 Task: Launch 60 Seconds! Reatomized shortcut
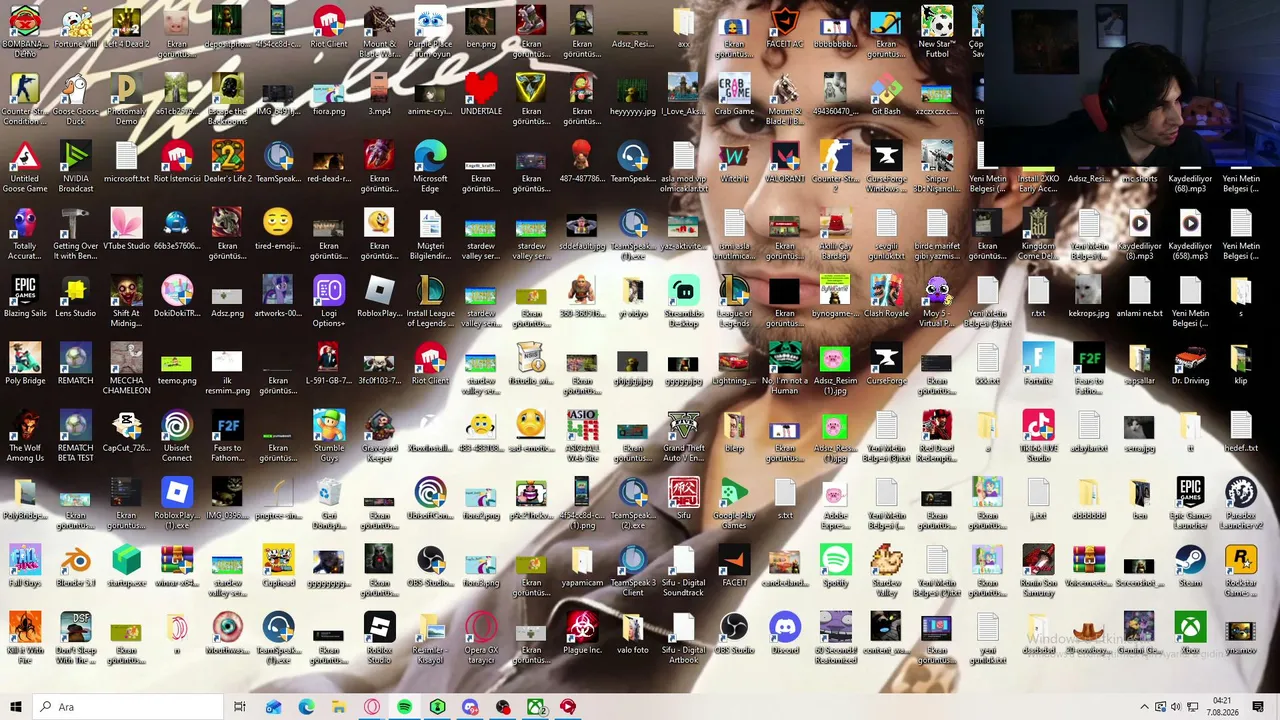(x=835, y=637)
